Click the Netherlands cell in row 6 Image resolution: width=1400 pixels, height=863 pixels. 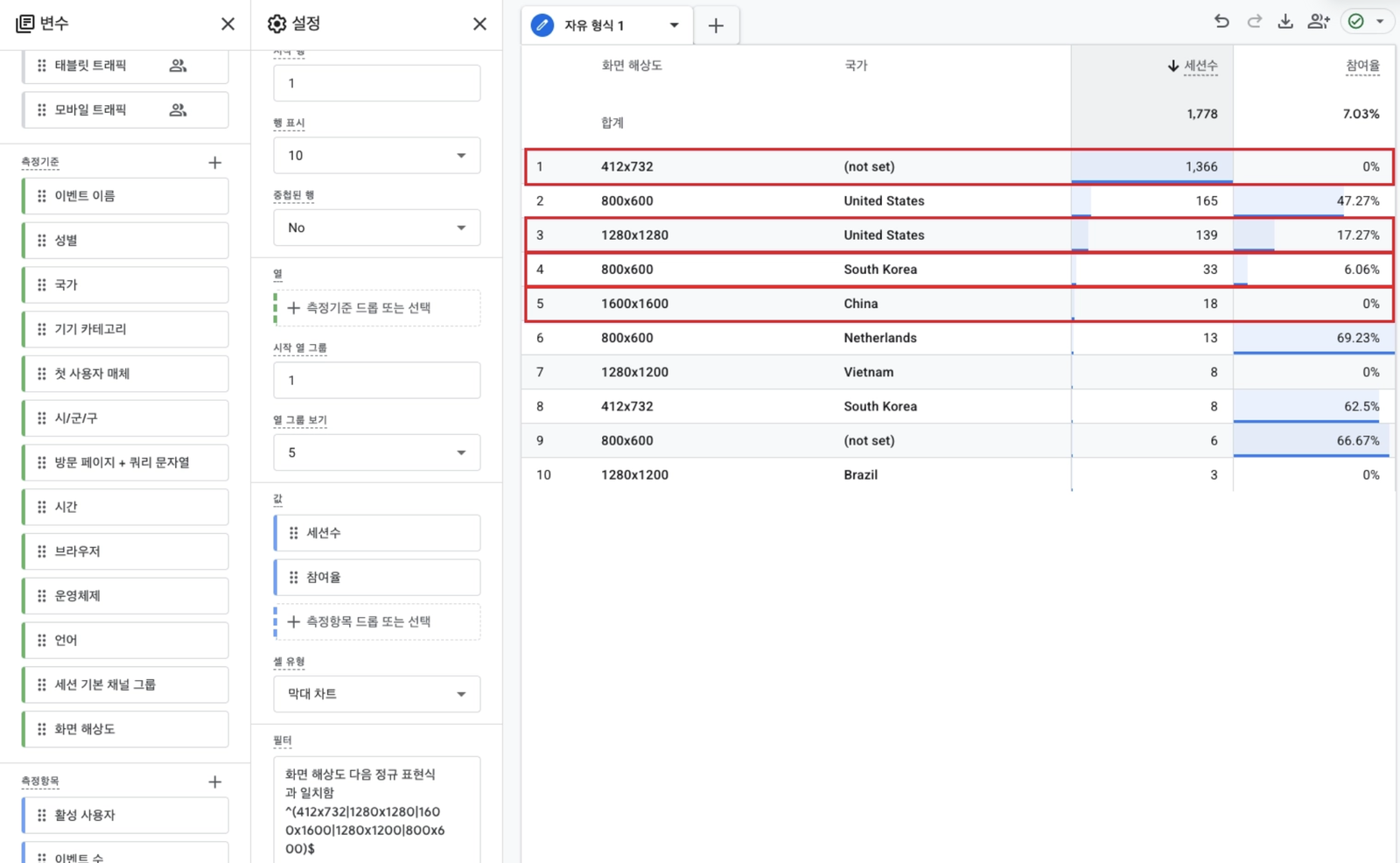pyautogui.click(x=880, y=338)
